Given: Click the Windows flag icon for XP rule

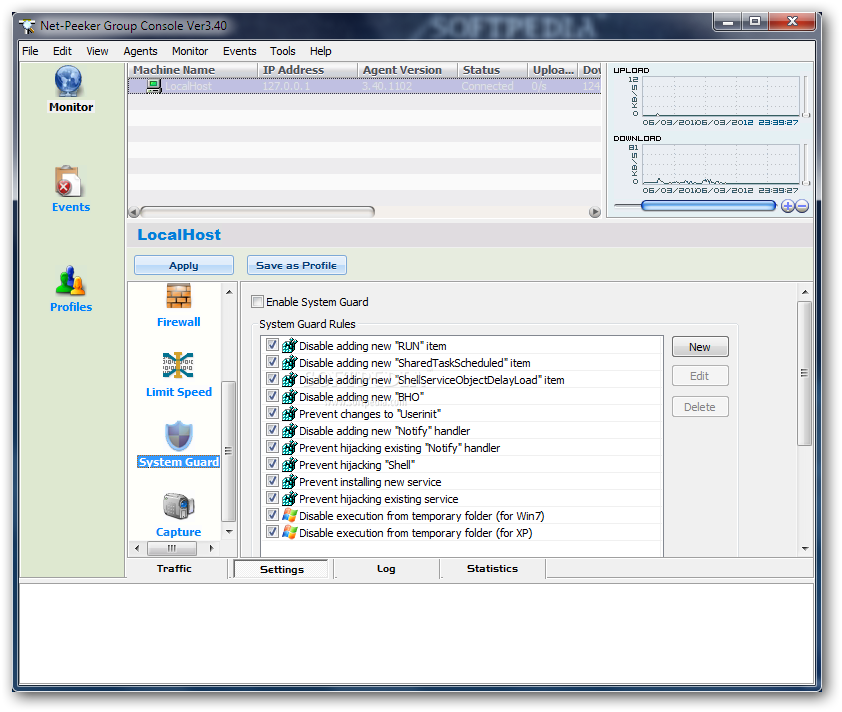Looking at the screenshot, I should tap(289, 533).
